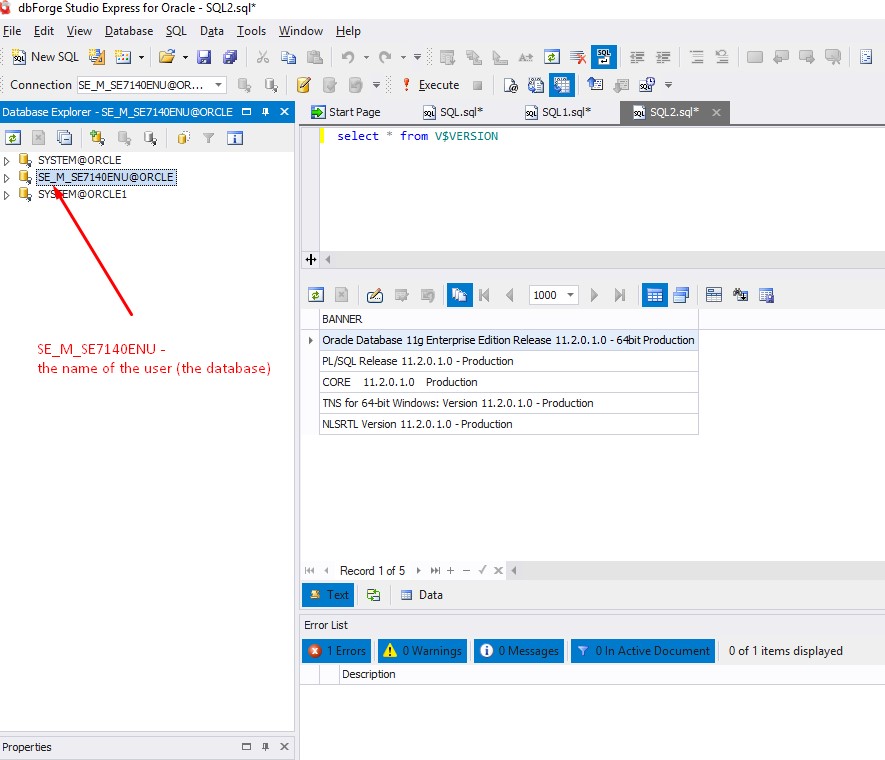
Task: Click the swap views icon between Text and Data
Action: 373,595
